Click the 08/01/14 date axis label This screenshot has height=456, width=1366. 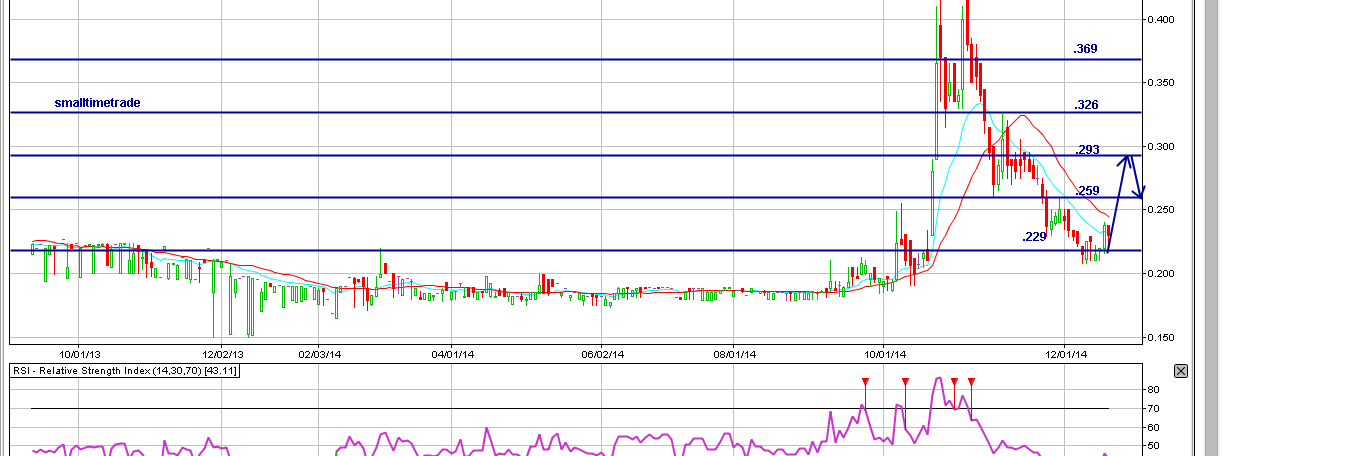(x=733, y=353)
